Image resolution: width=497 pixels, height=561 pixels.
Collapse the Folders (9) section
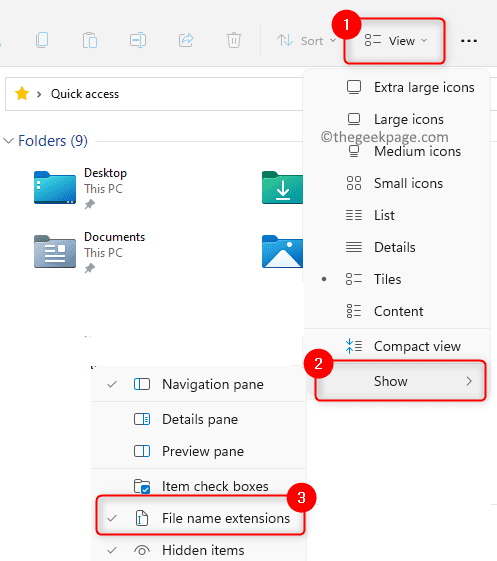(x=9, y=141)
